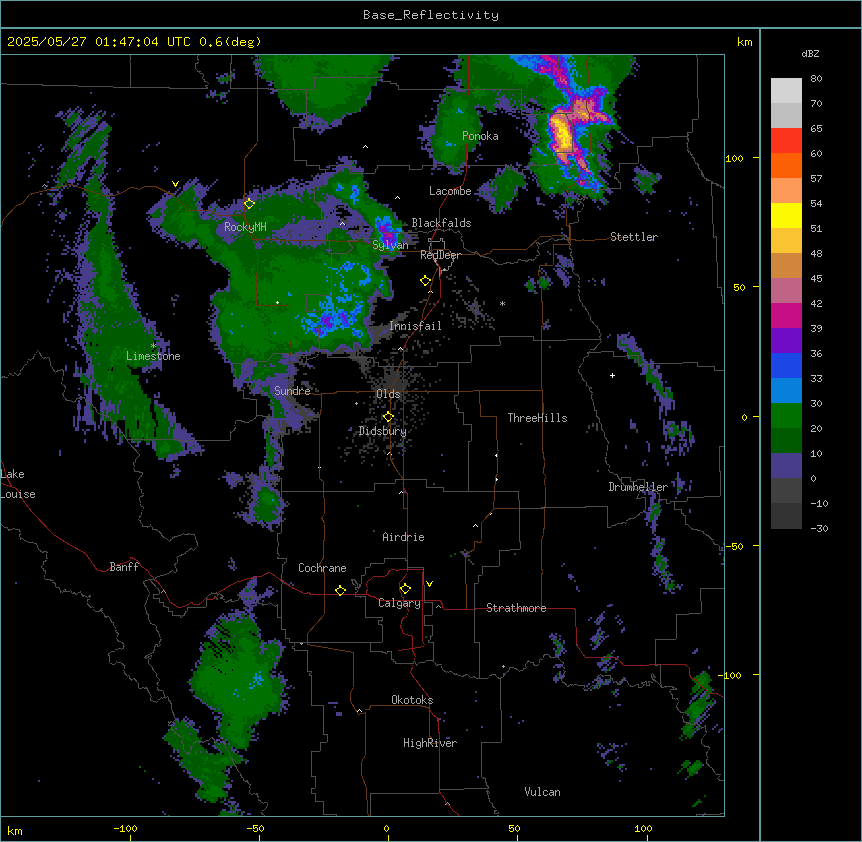This screenshot has height=842, width=862.
Task: Click the Ponoka city label
Action: [x=480, y=136]
